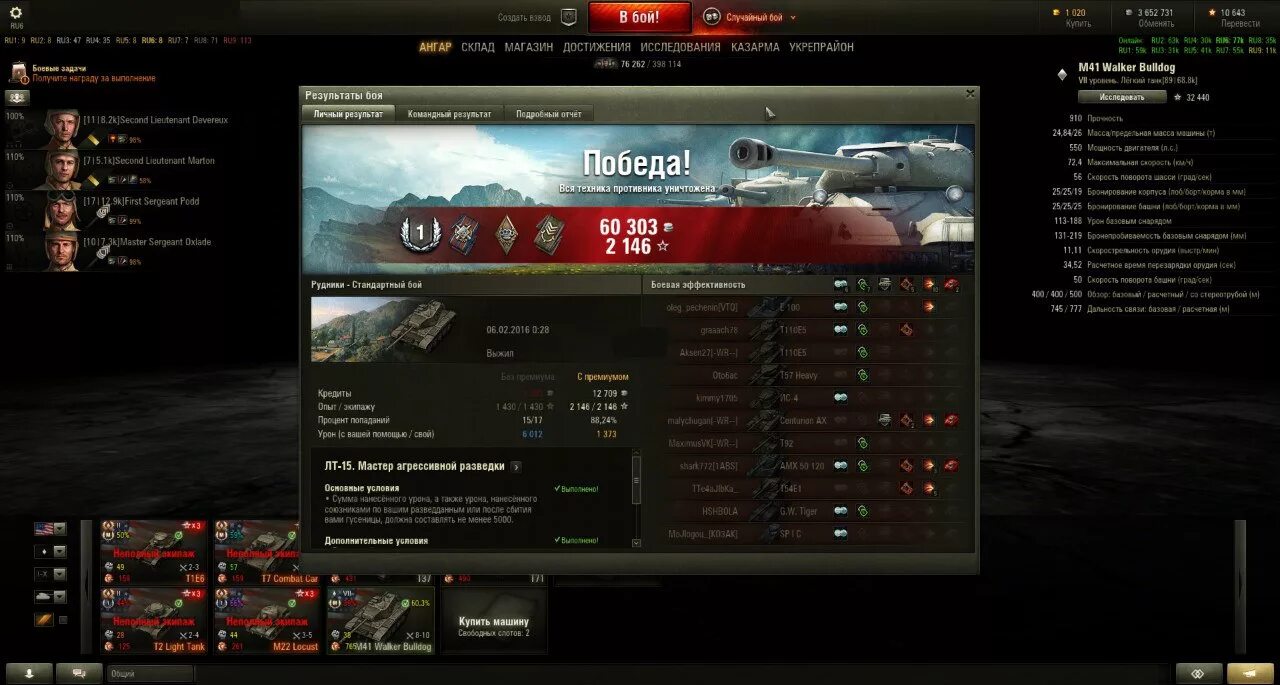1280x685 pixels.
Task: Click the destroyed vehicles column icon
Action: [x=950, y=285]
